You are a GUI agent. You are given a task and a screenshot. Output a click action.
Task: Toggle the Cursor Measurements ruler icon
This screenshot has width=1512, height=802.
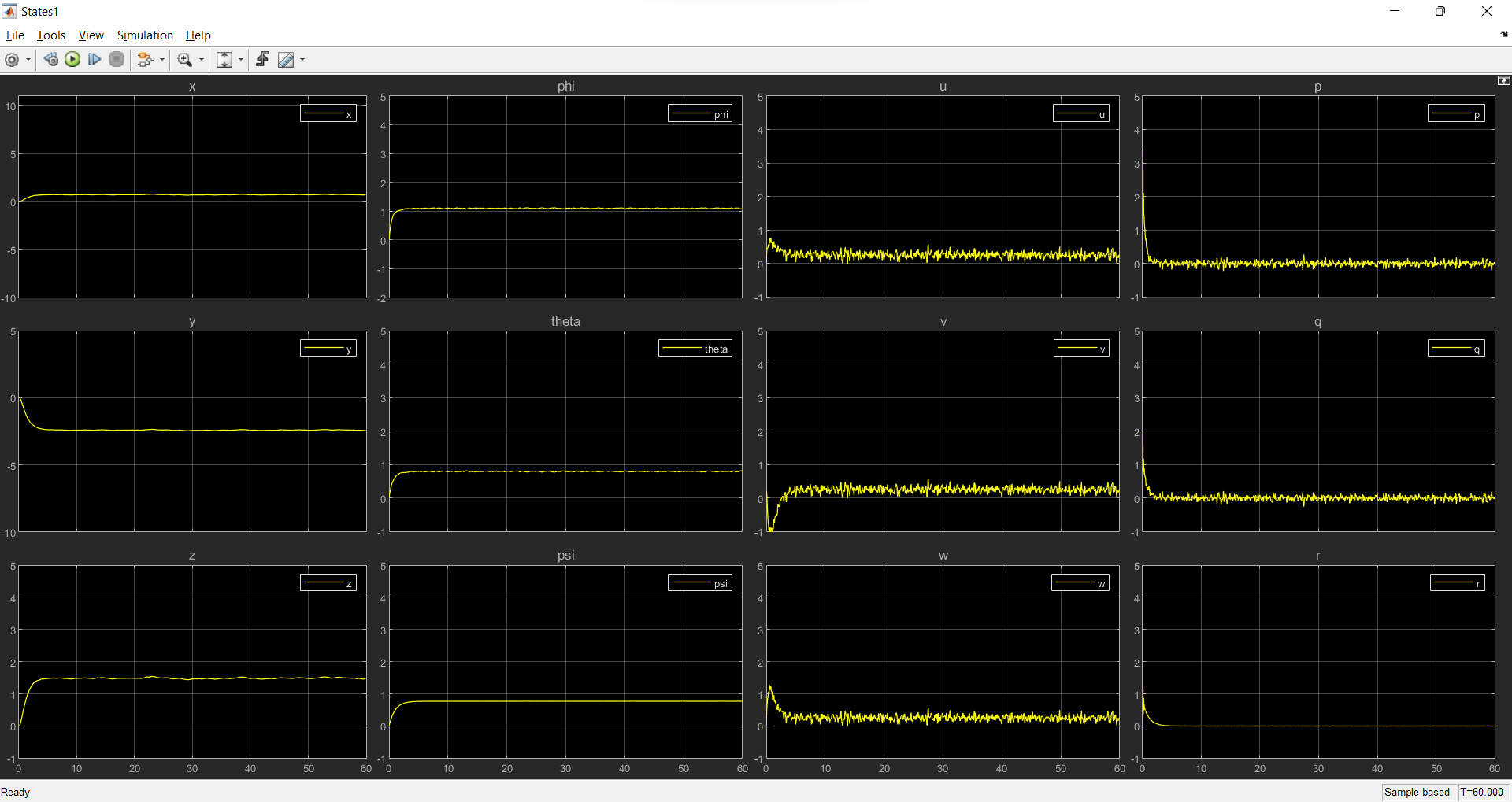tap(286, 60)
